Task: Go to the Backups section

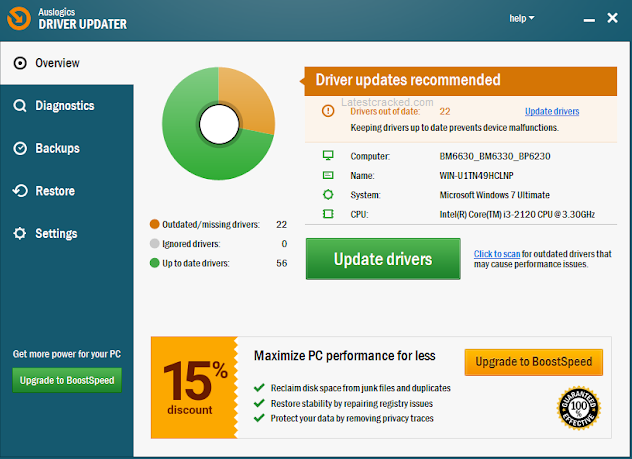Action: (x=67, y=148)
